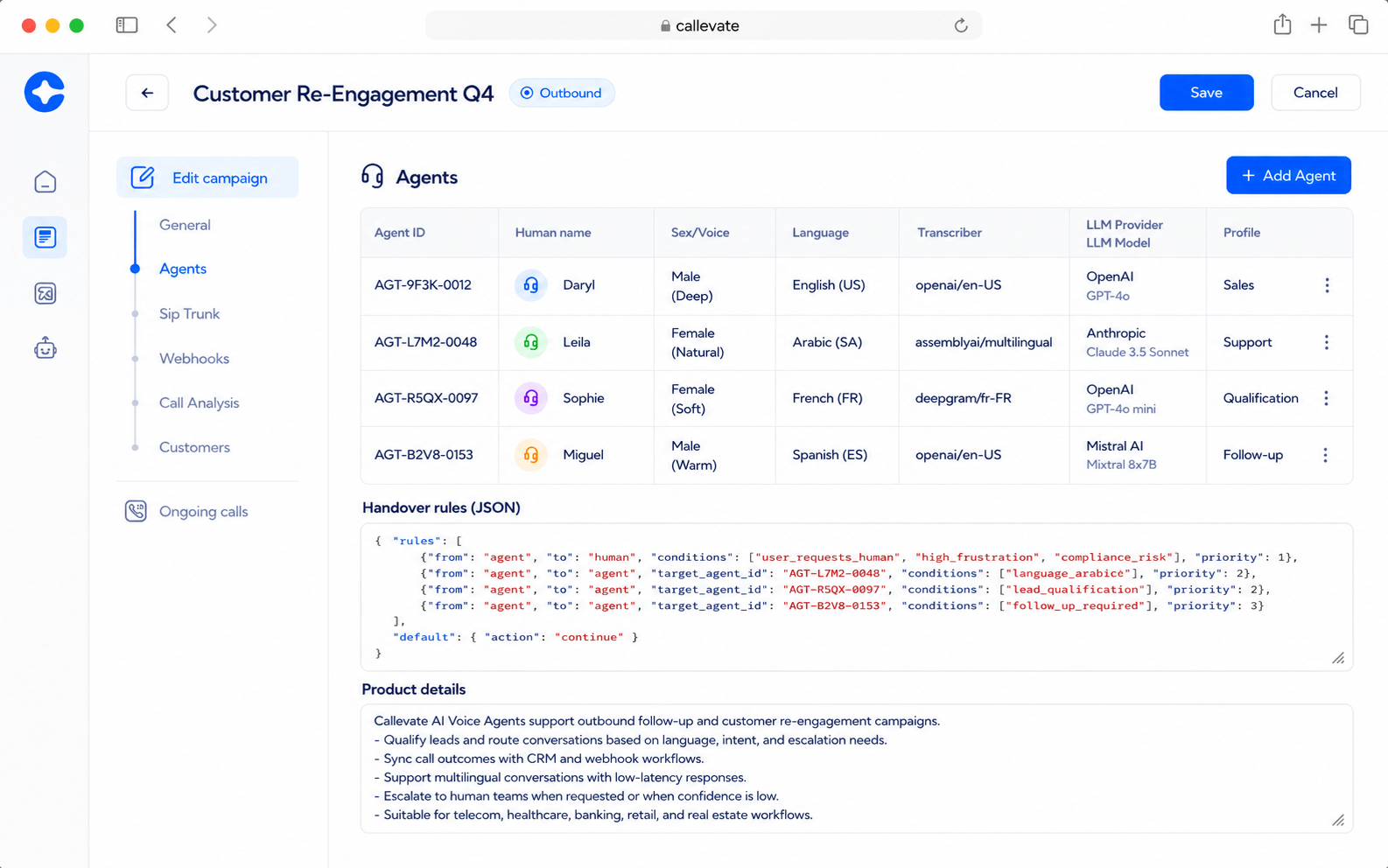
Task: Click the Customer Re-Engagement Q4 title
Action: 343,94
